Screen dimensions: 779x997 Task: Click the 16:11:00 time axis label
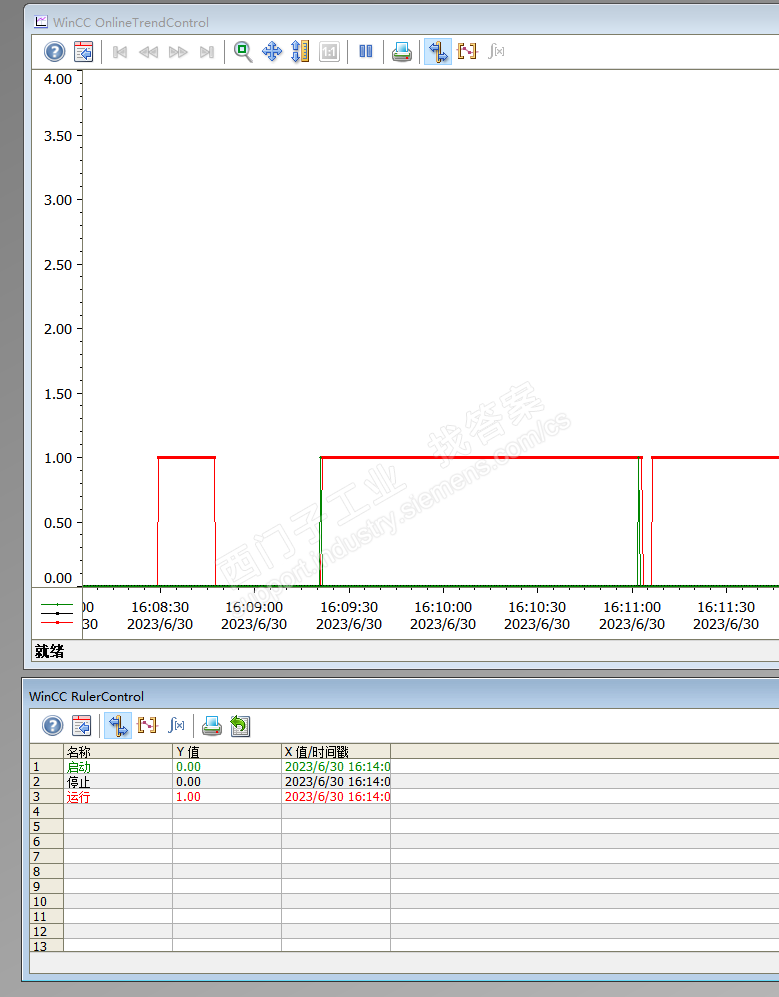click(631, 607)
